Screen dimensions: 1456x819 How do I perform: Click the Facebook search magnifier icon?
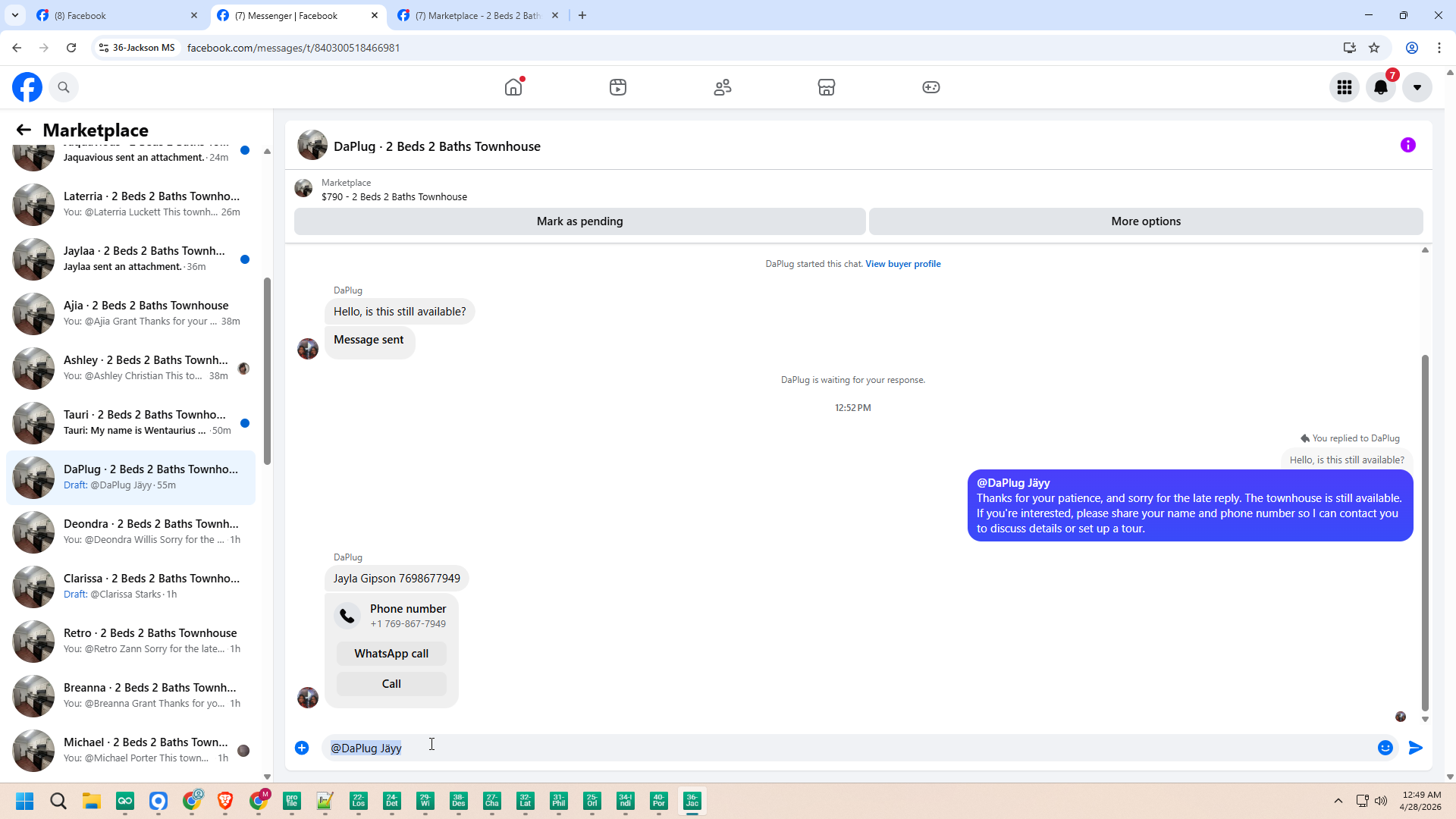64,87
